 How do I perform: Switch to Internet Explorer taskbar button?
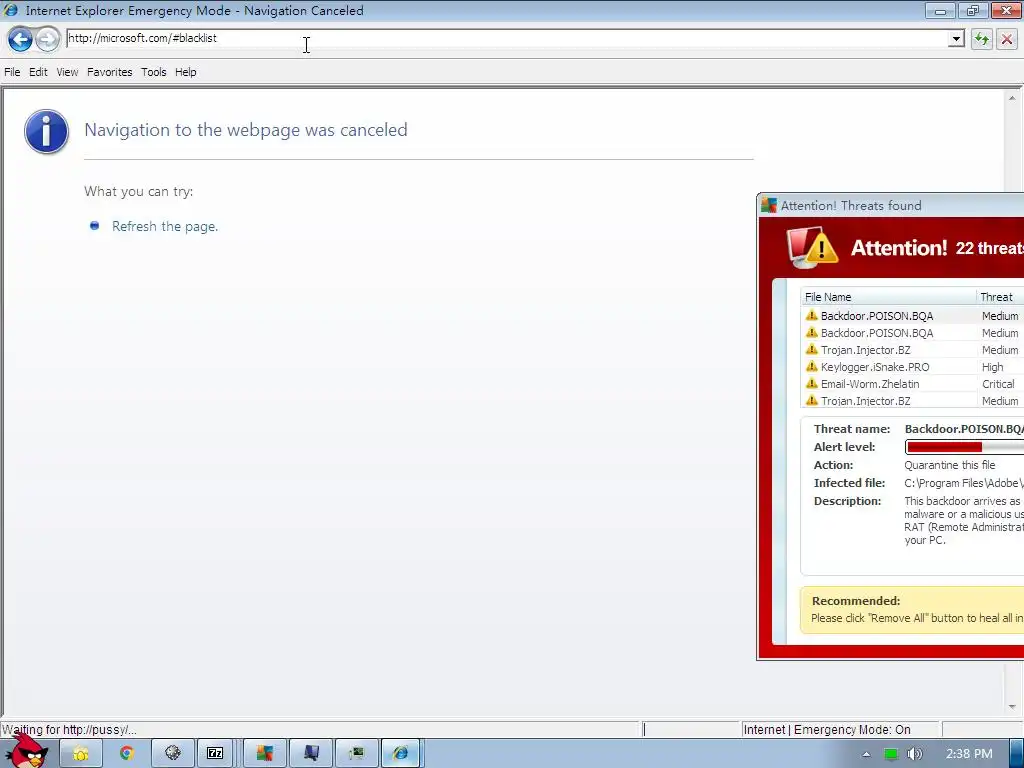coord(401,754)
